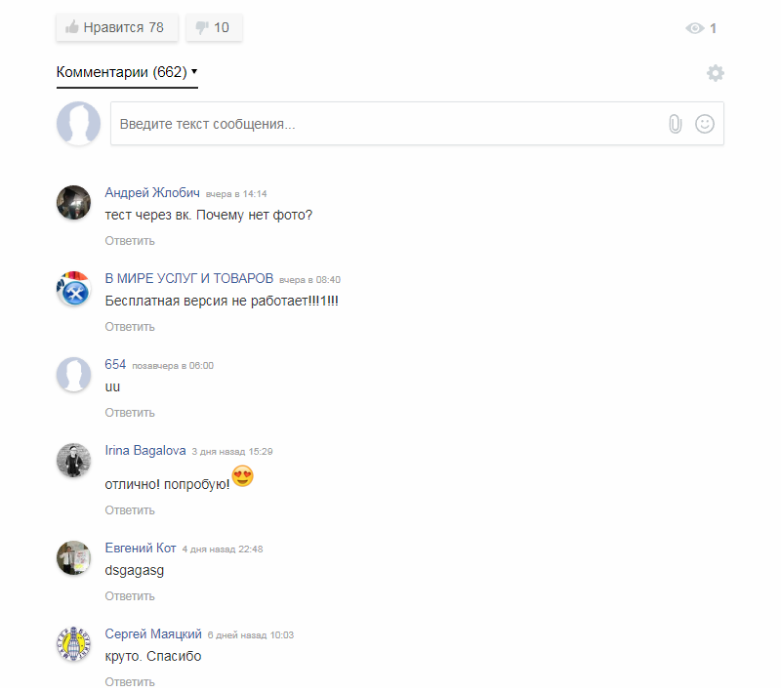Open Irina Bagalova avatar photo
Image resolution: width=781 pixels, height=688 pixels.
(x=74, y=460)
